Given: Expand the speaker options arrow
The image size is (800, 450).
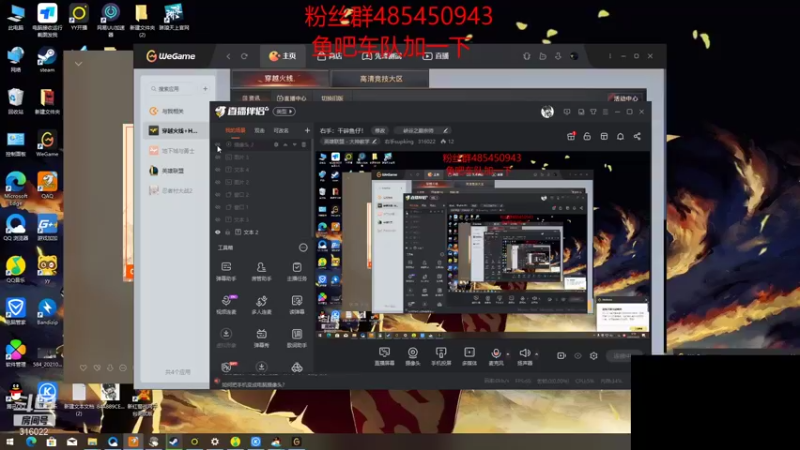Looking at the screenshot, I should click(536, 354).
